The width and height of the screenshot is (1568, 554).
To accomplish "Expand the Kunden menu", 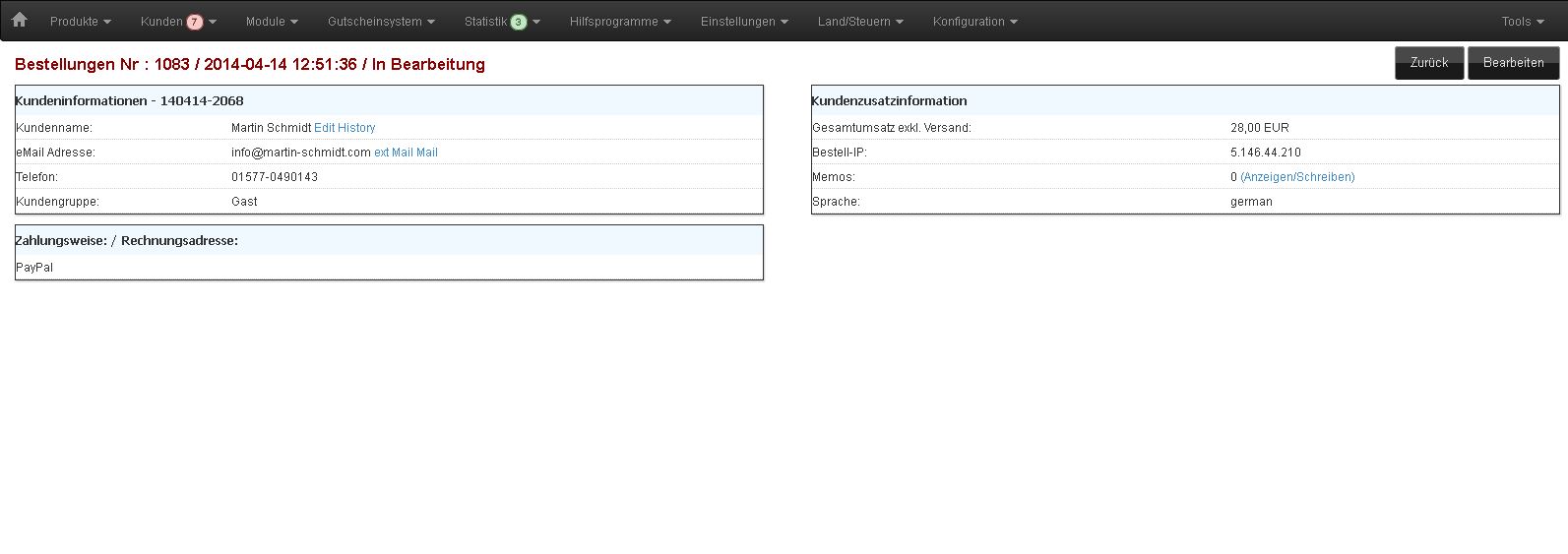I will click(x=162, y=22).
